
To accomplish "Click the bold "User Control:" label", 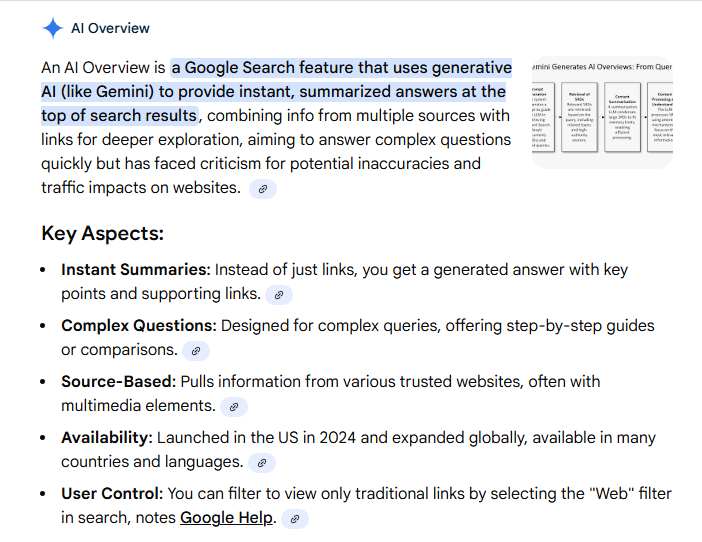I will pyautogui.click(x=112, y=494).
